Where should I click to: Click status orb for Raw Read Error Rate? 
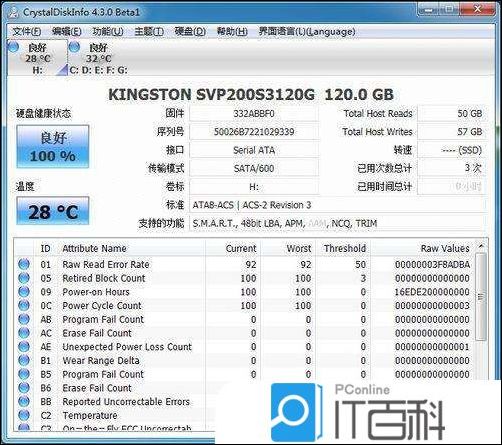[x=24, y=264]
